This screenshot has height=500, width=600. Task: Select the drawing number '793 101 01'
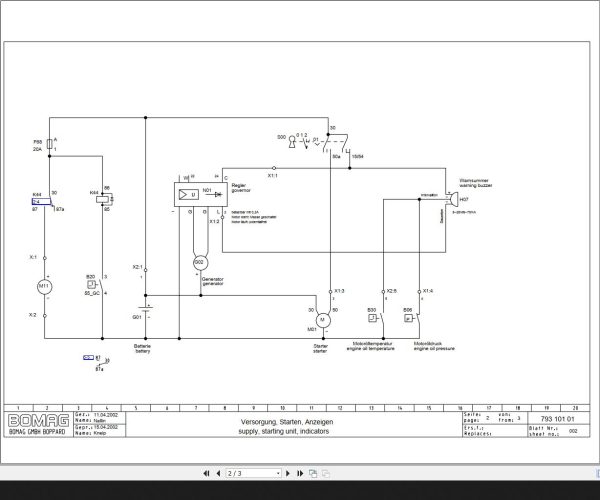pyautogui.click(x=558, y=419)
